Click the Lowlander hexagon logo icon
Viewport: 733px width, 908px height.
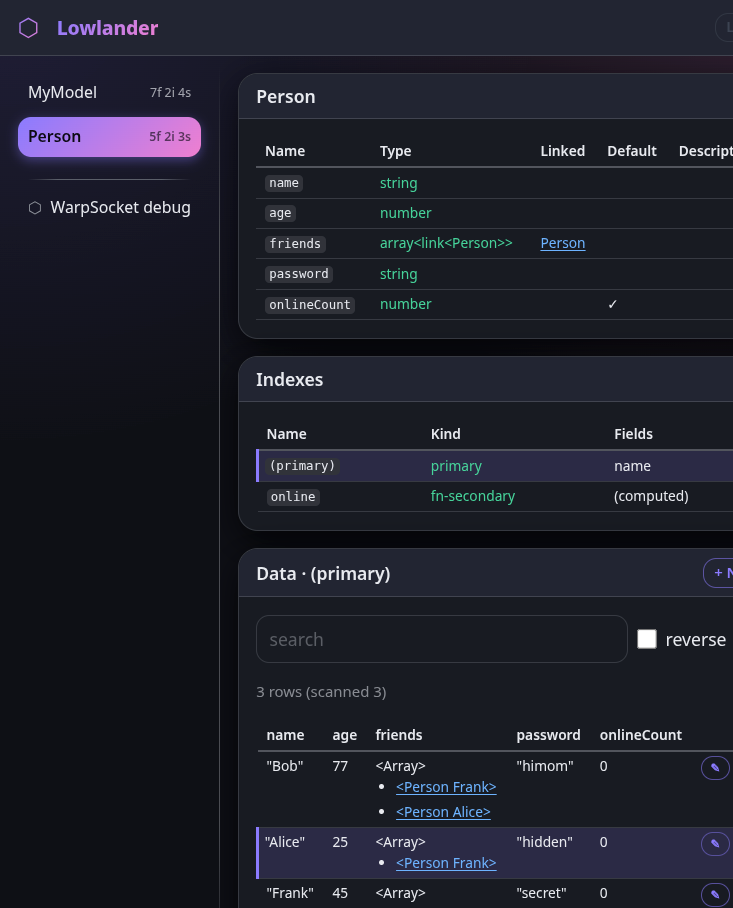(x=28, y=28)
